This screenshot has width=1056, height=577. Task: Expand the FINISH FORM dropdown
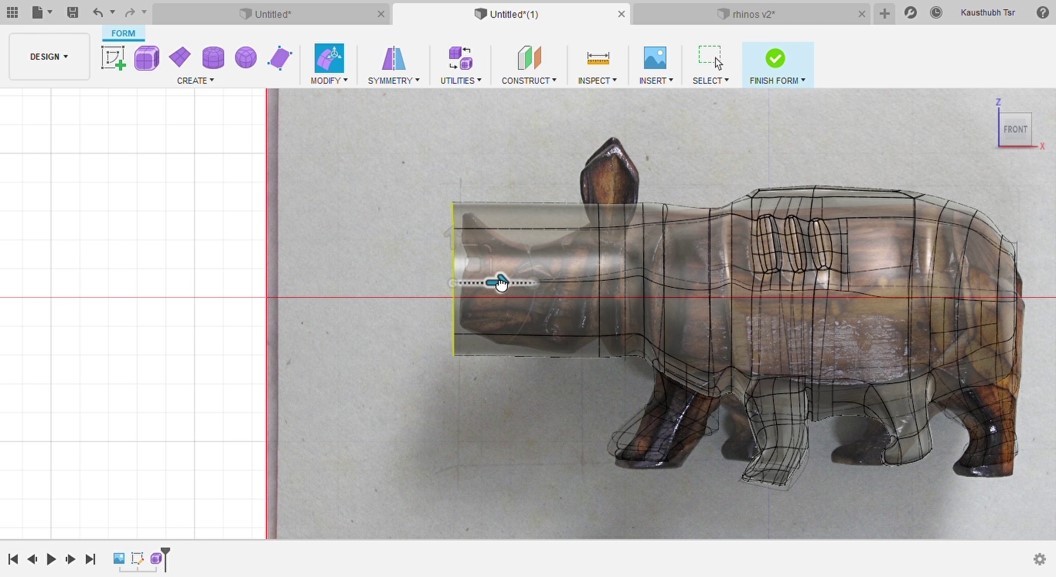coord(777,80)
